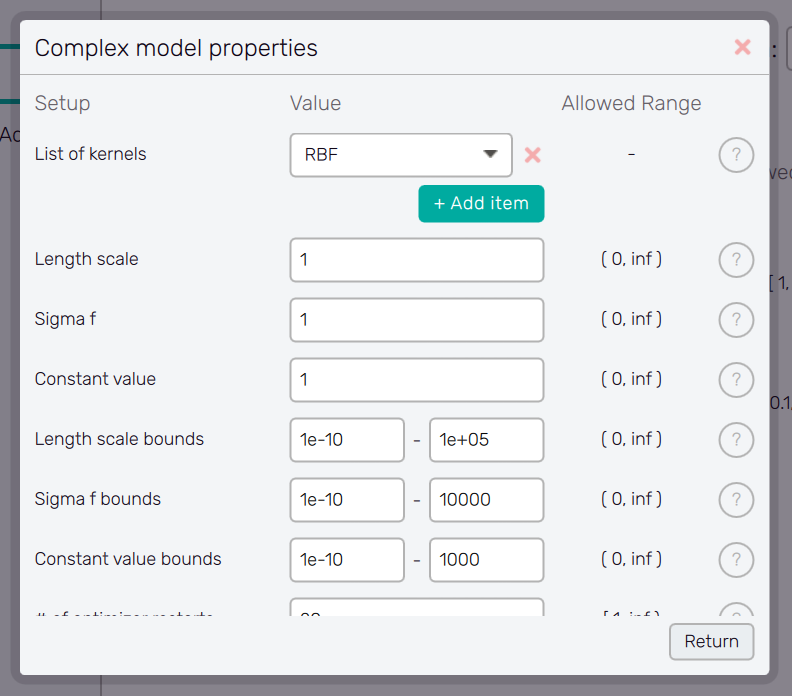
Task: Edit Length scale lower bound field
Action: click(347, 440)
